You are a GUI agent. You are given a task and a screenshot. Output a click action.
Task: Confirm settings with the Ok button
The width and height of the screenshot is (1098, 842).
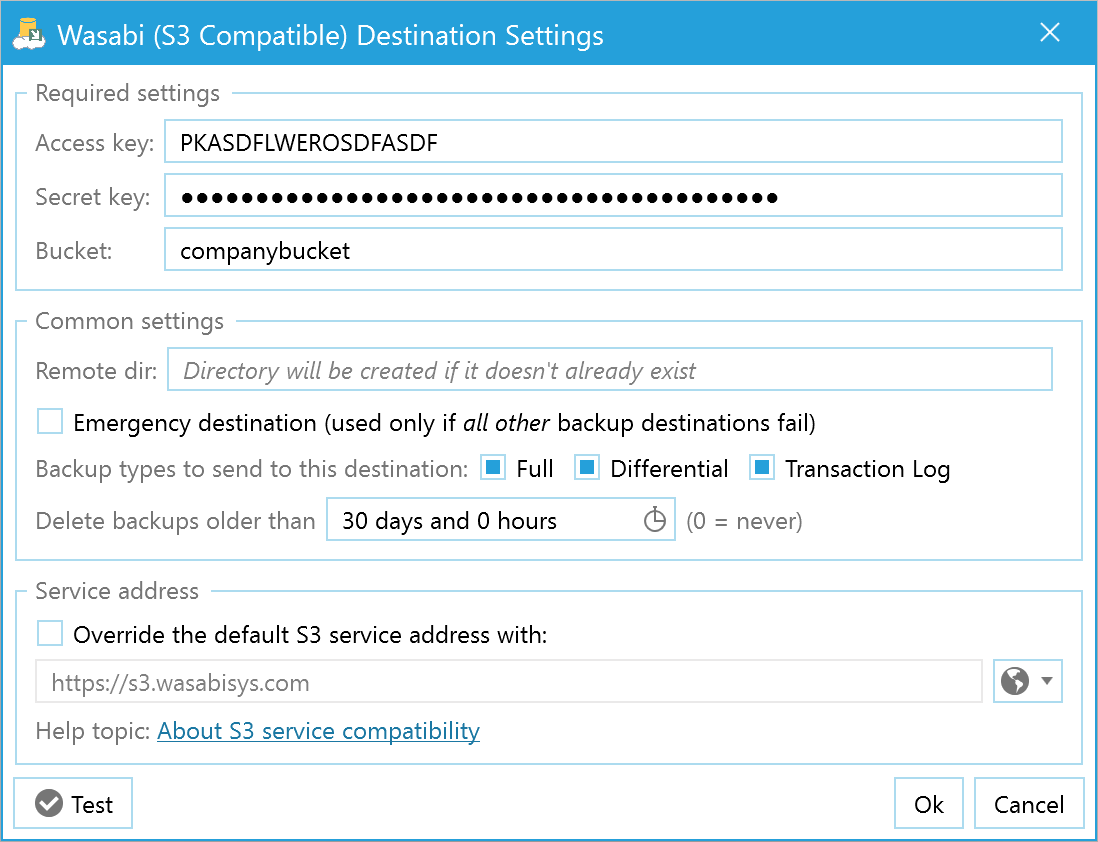[x=929, y=803]
